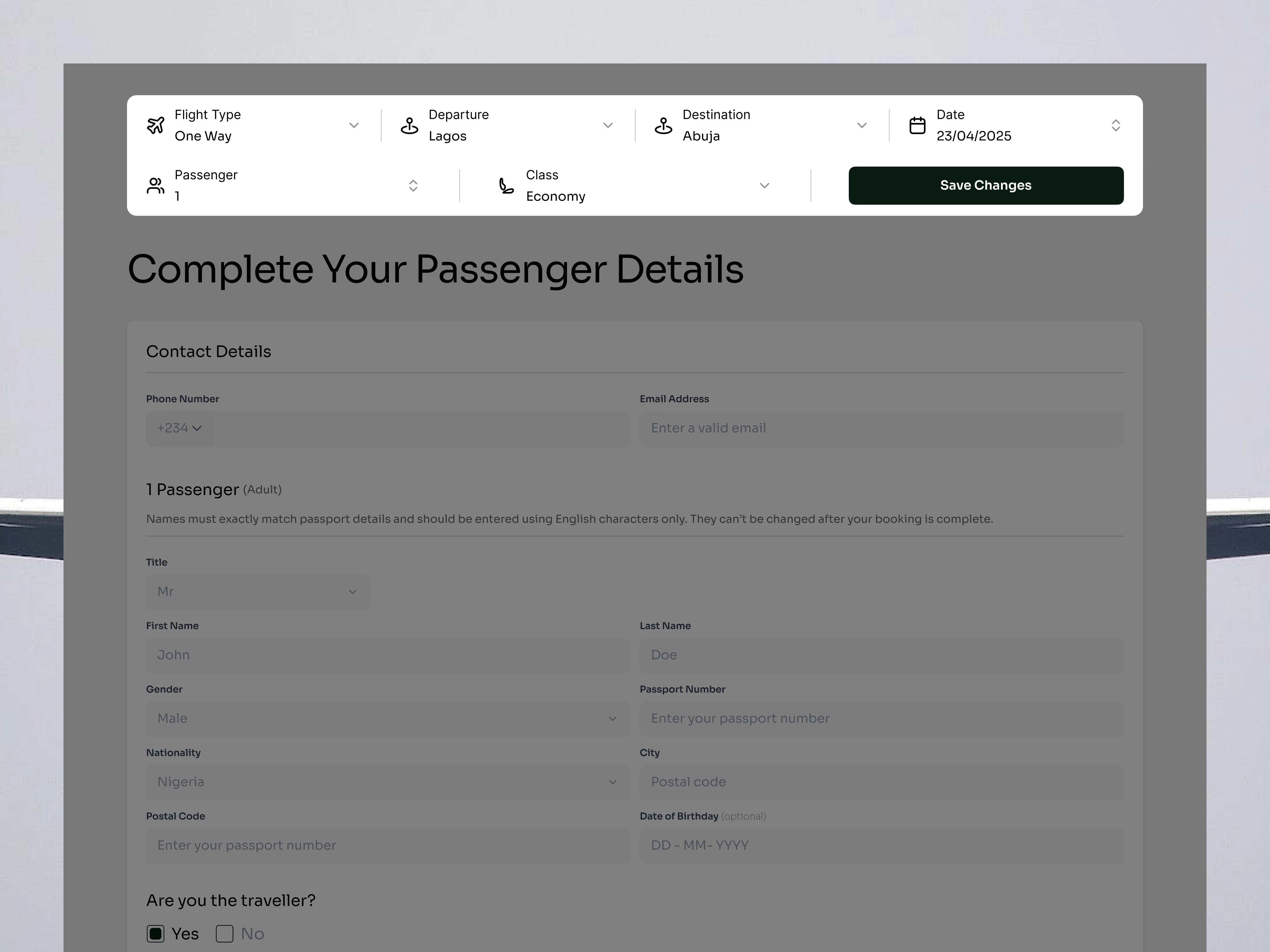Open the Destination city dropdown chevron
This screenshot has width=1270, height=952.
point(861,125)
